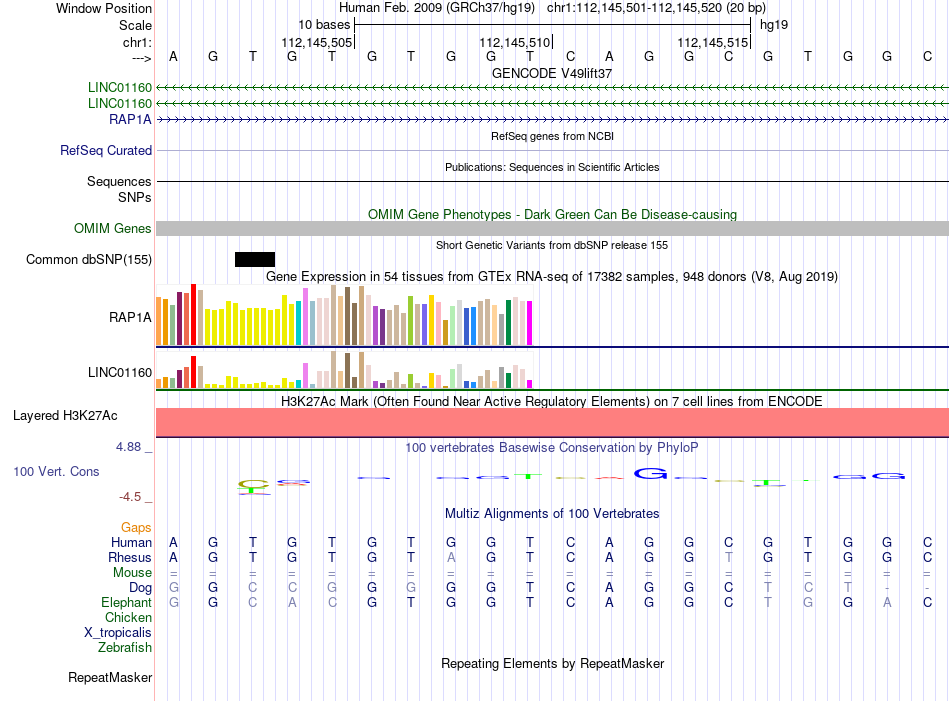This screenshot has width=950, height=701.
Task: Click the Zebrafish species label
Action: click(x=125, y=648)
